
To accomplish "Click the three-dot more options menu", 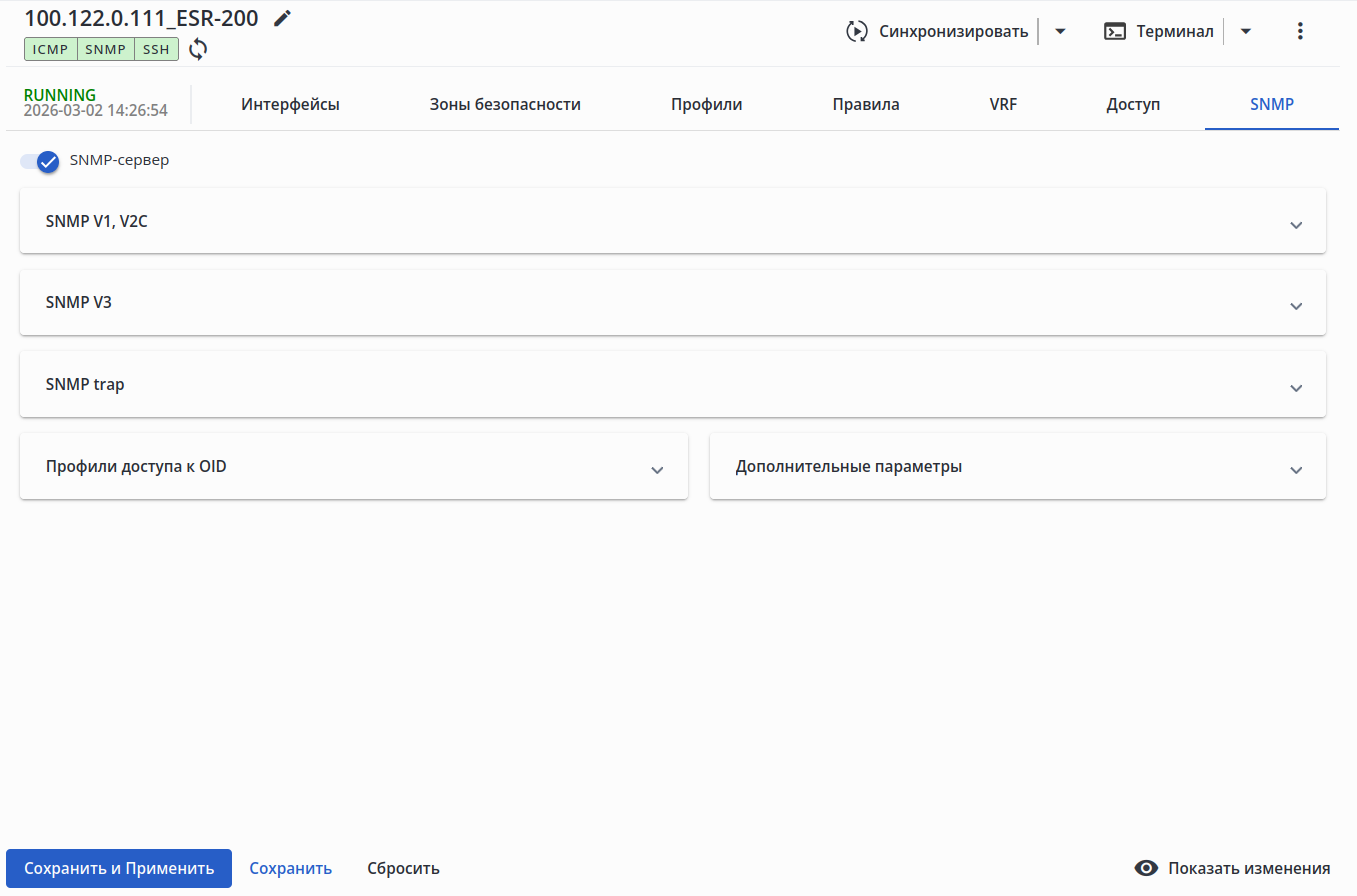I will point(1300,31).
